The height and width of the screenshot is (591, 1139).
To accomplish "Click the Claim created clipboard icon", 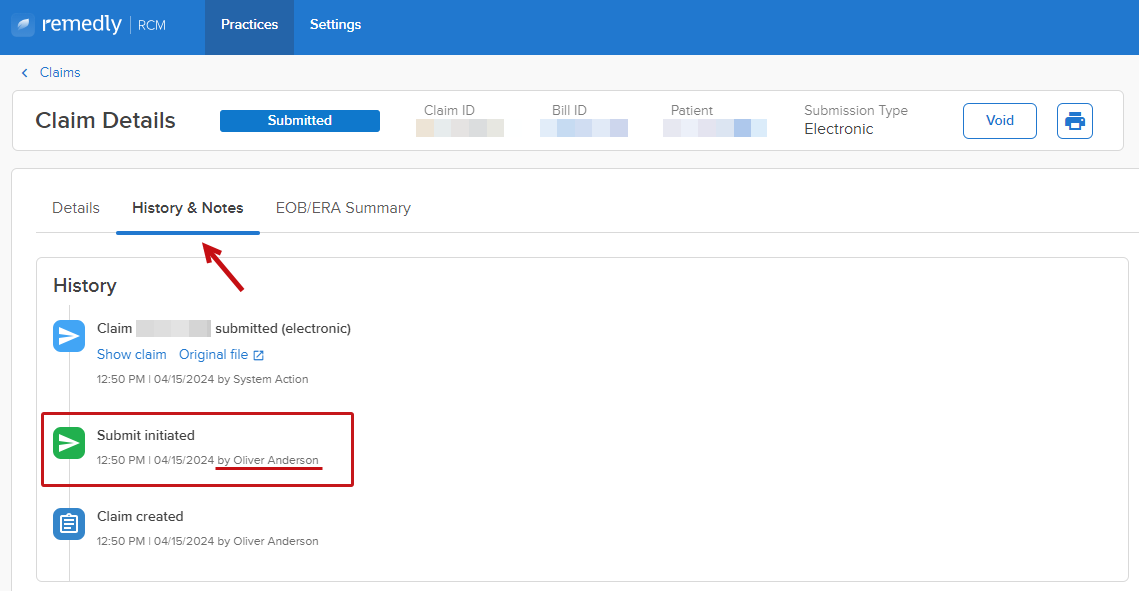I will coord(69,523).
